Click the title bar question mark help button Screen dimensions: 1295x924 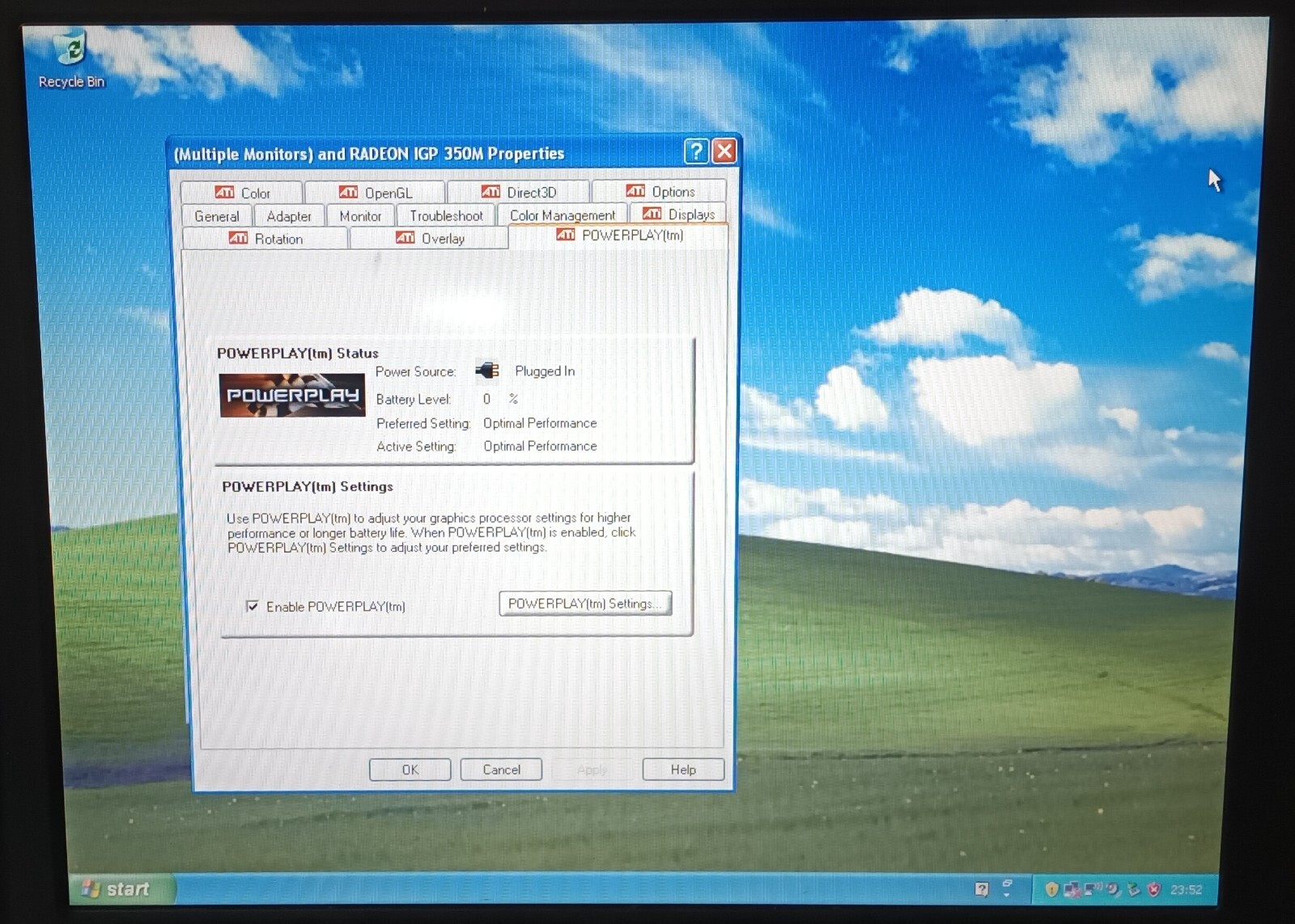(696, 151)
